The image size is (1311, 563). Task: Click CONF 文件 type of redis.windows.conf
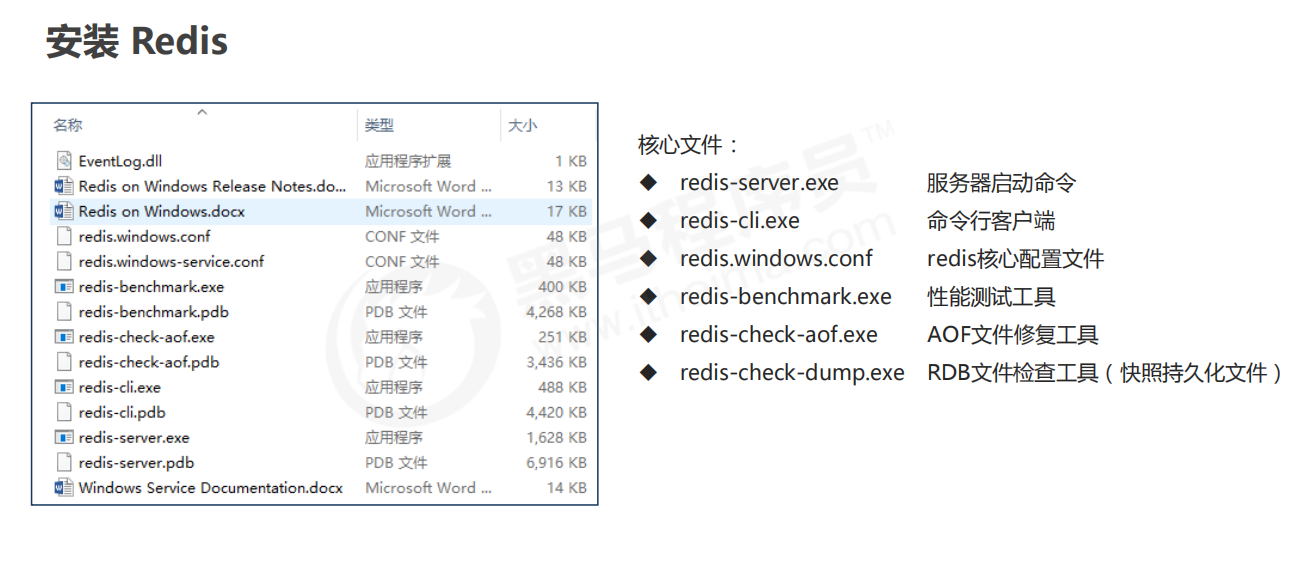pos(402,236)
